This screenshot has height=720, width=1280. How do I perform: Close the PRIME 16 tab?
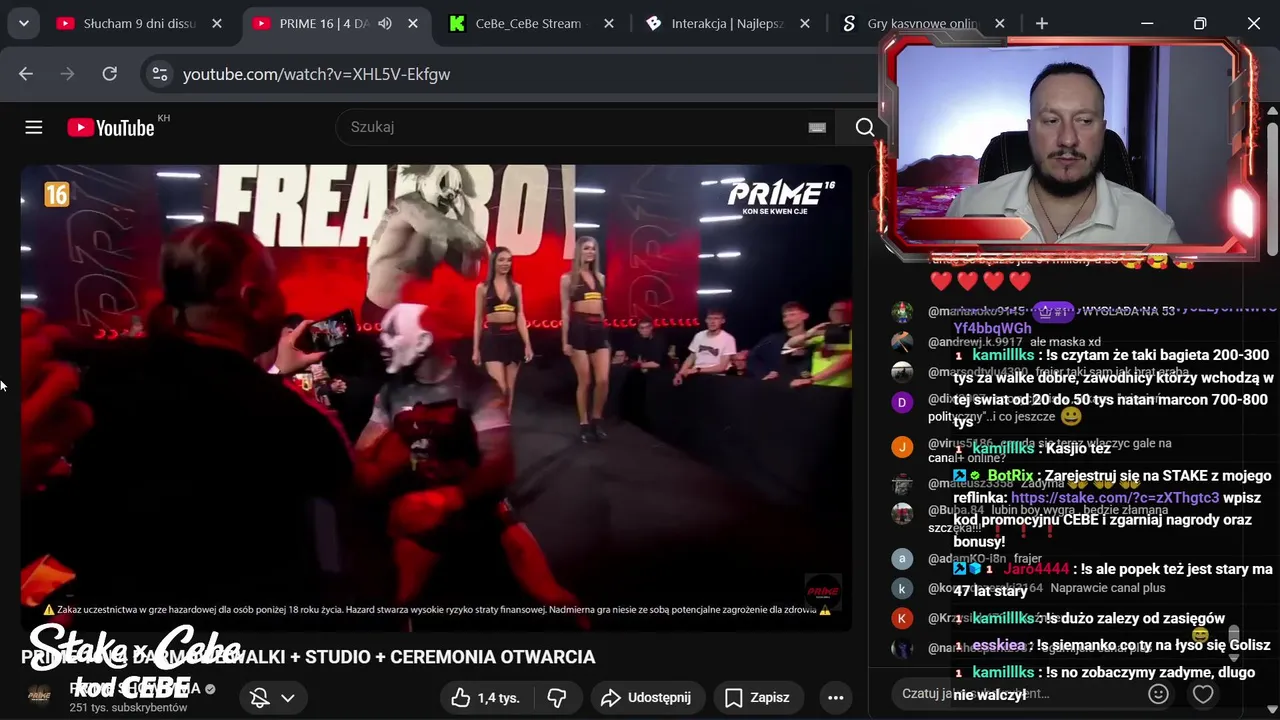pos(412,23)
